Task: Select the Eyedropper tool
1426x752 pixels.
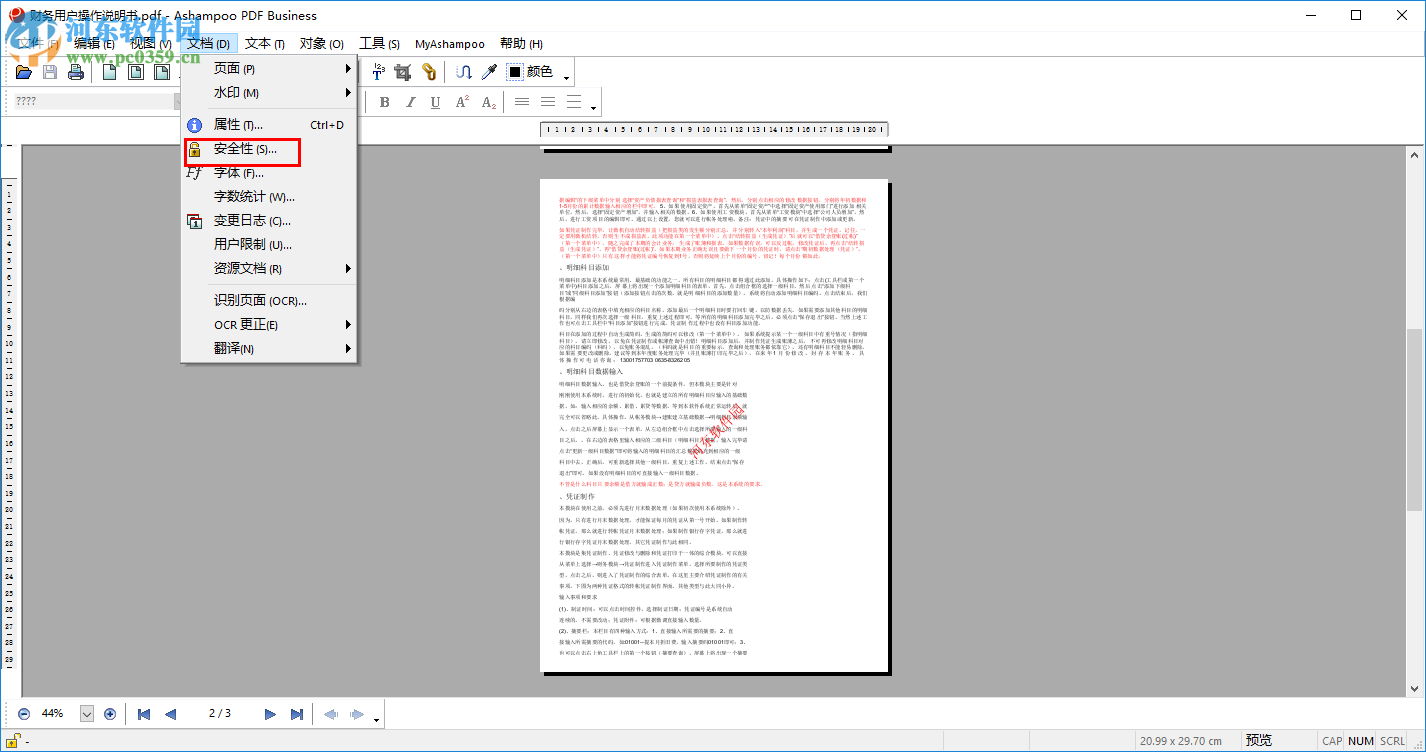Action: (488, 71)
